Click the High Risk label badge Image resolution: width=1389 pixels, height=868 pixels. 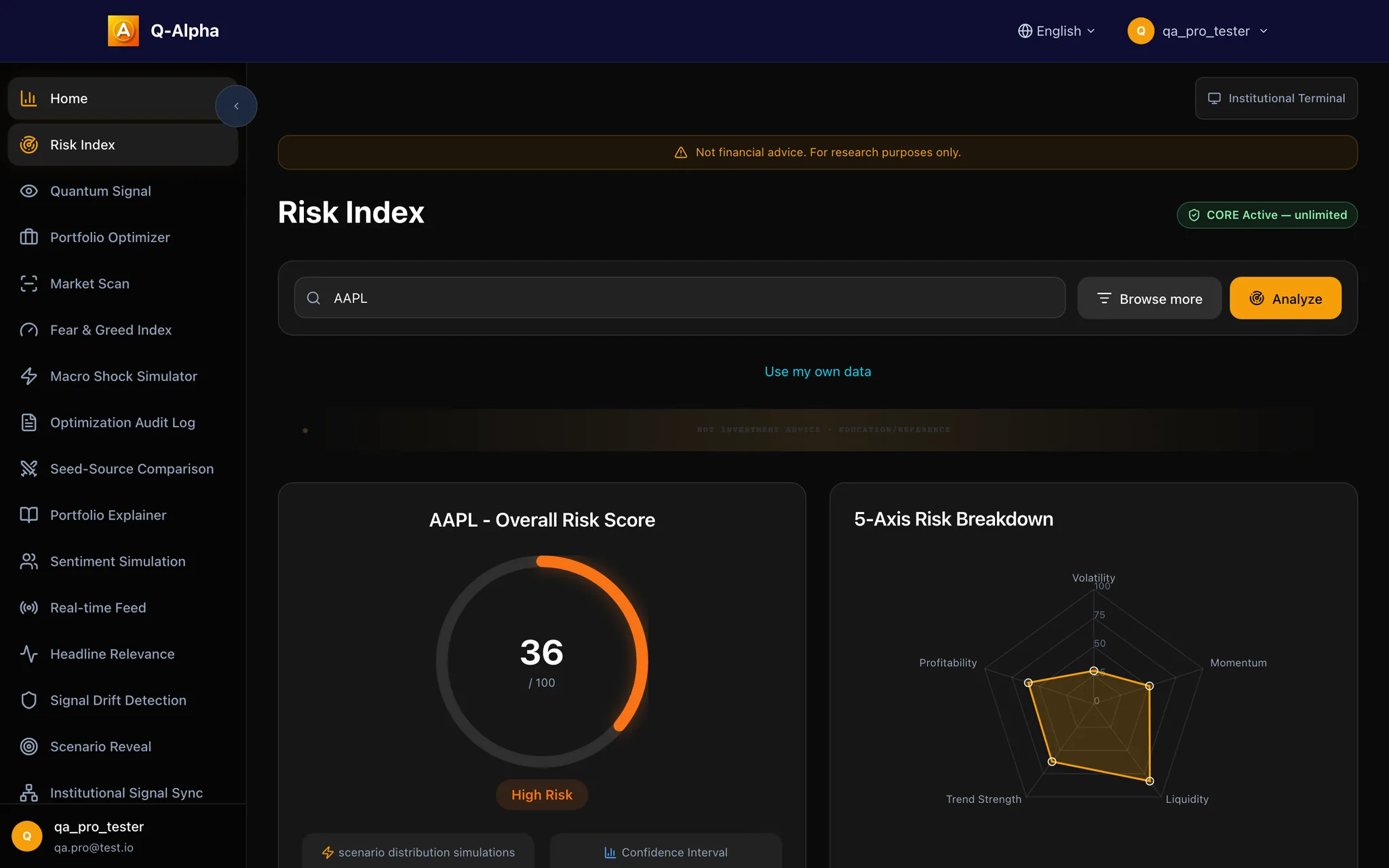[541, 795]
